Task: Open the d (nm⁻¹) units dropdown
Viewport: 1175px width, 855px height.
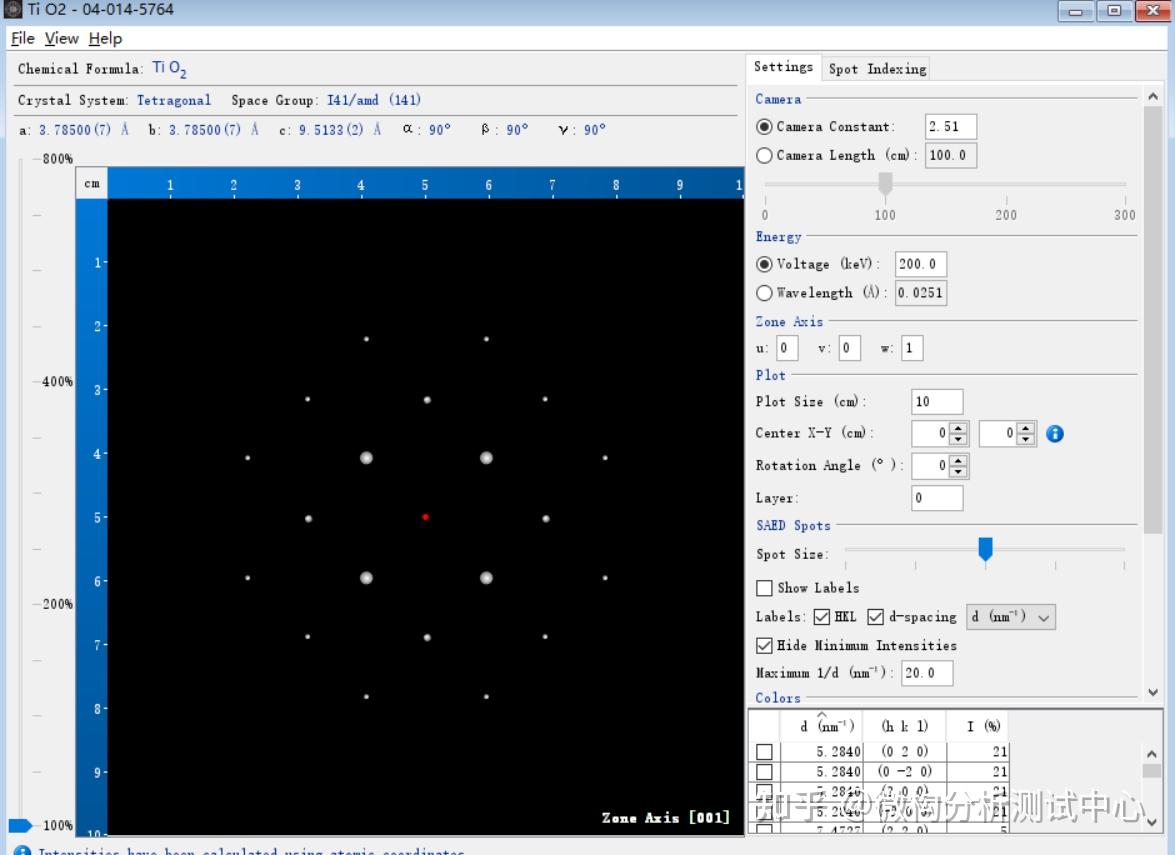Action: click(1010, 617)
